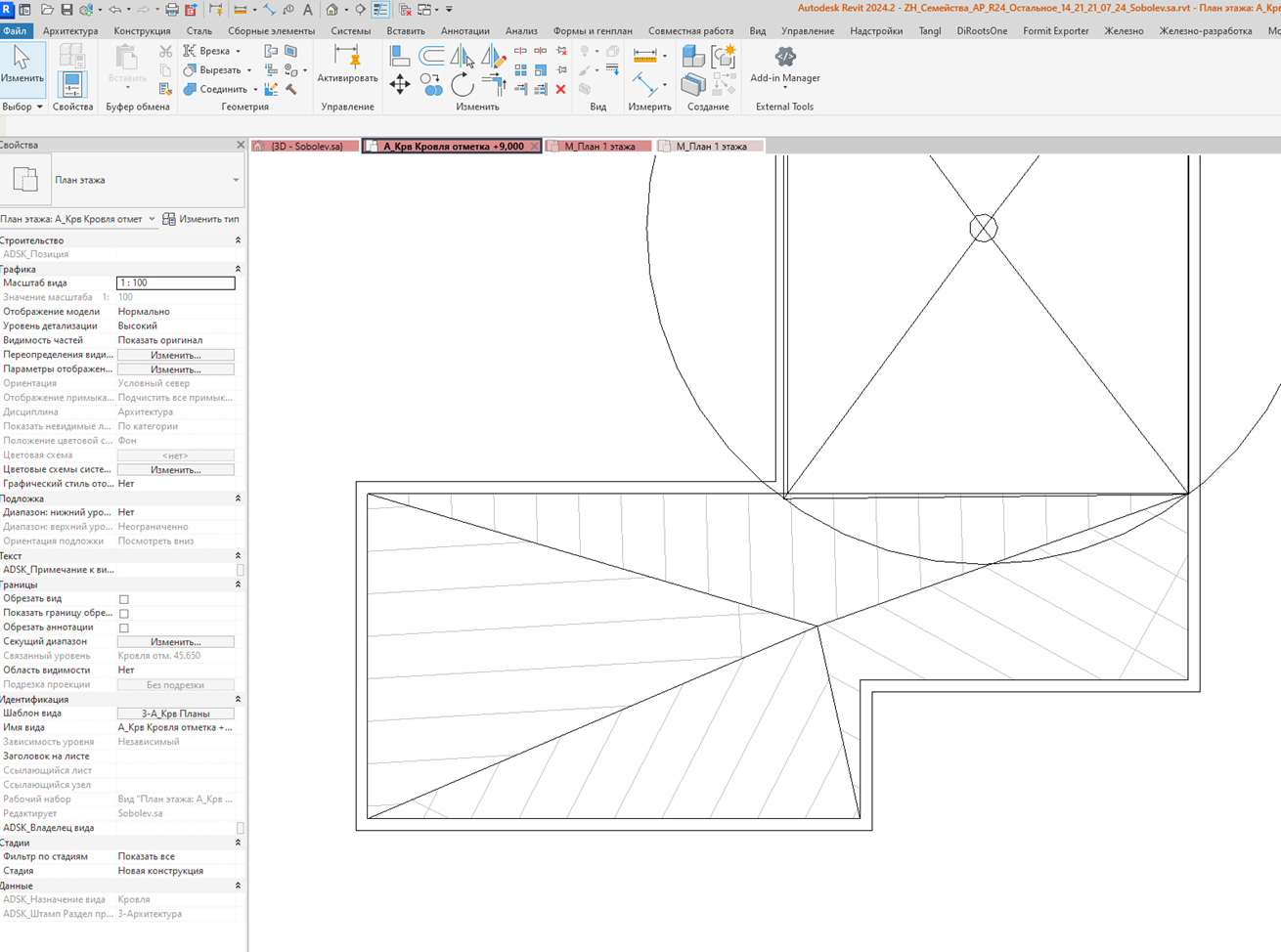Click the Врезка cope tool

(x=212, y=51)
